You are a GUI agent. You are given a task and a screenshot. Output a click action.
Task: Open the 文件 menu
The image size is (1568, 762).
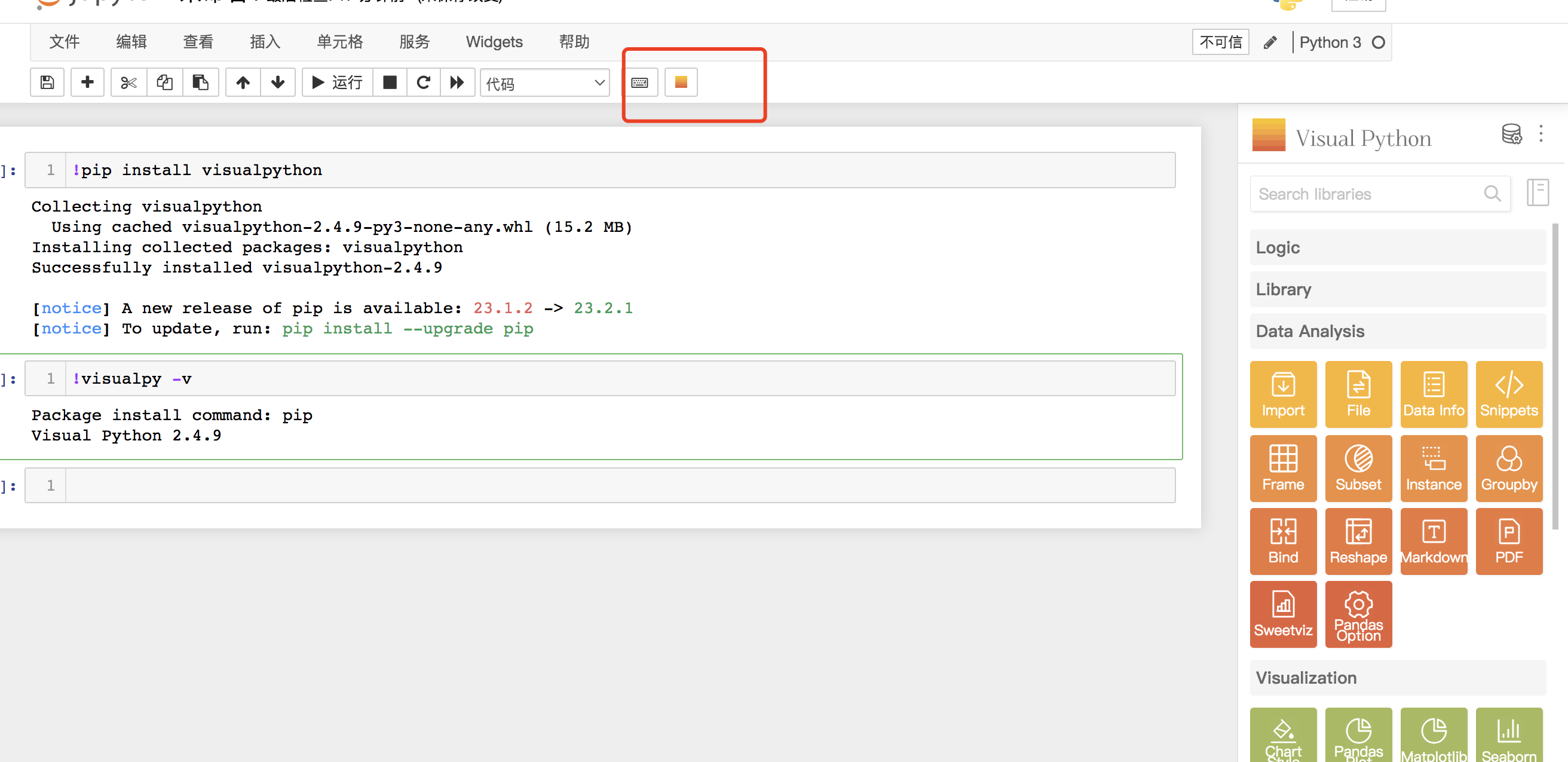coord(65,42)
